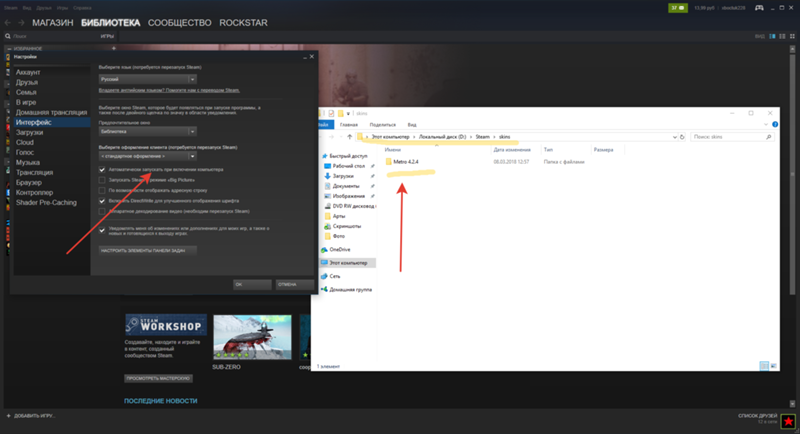Switch library to list view icon
This screenshot has height=434, width=800.
782,36
